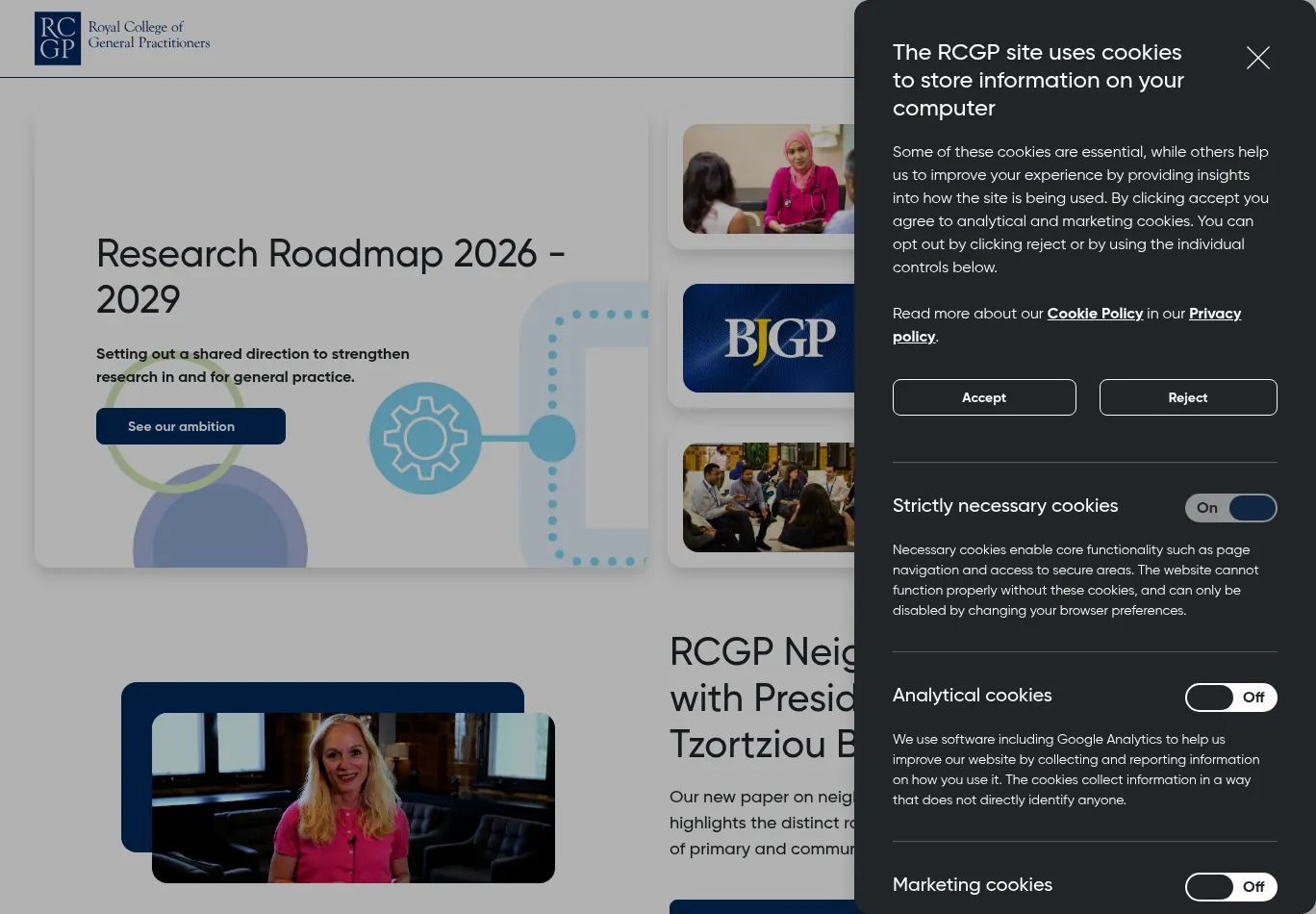Click the 'Necessary cookies enable core functionality' description
Screen dimensions: 1316x914
click(x=1076, y=580)
